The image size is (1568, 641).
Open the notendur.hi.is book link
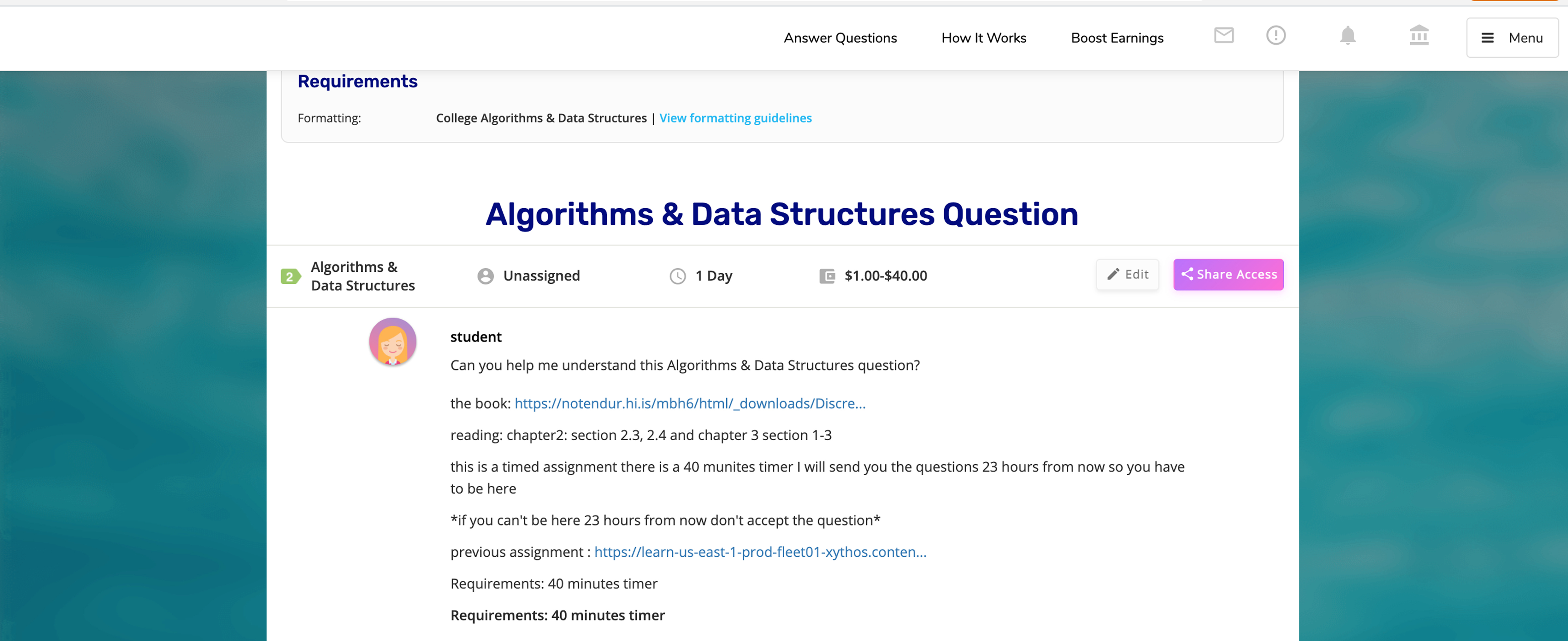click(x=690, y=404)
